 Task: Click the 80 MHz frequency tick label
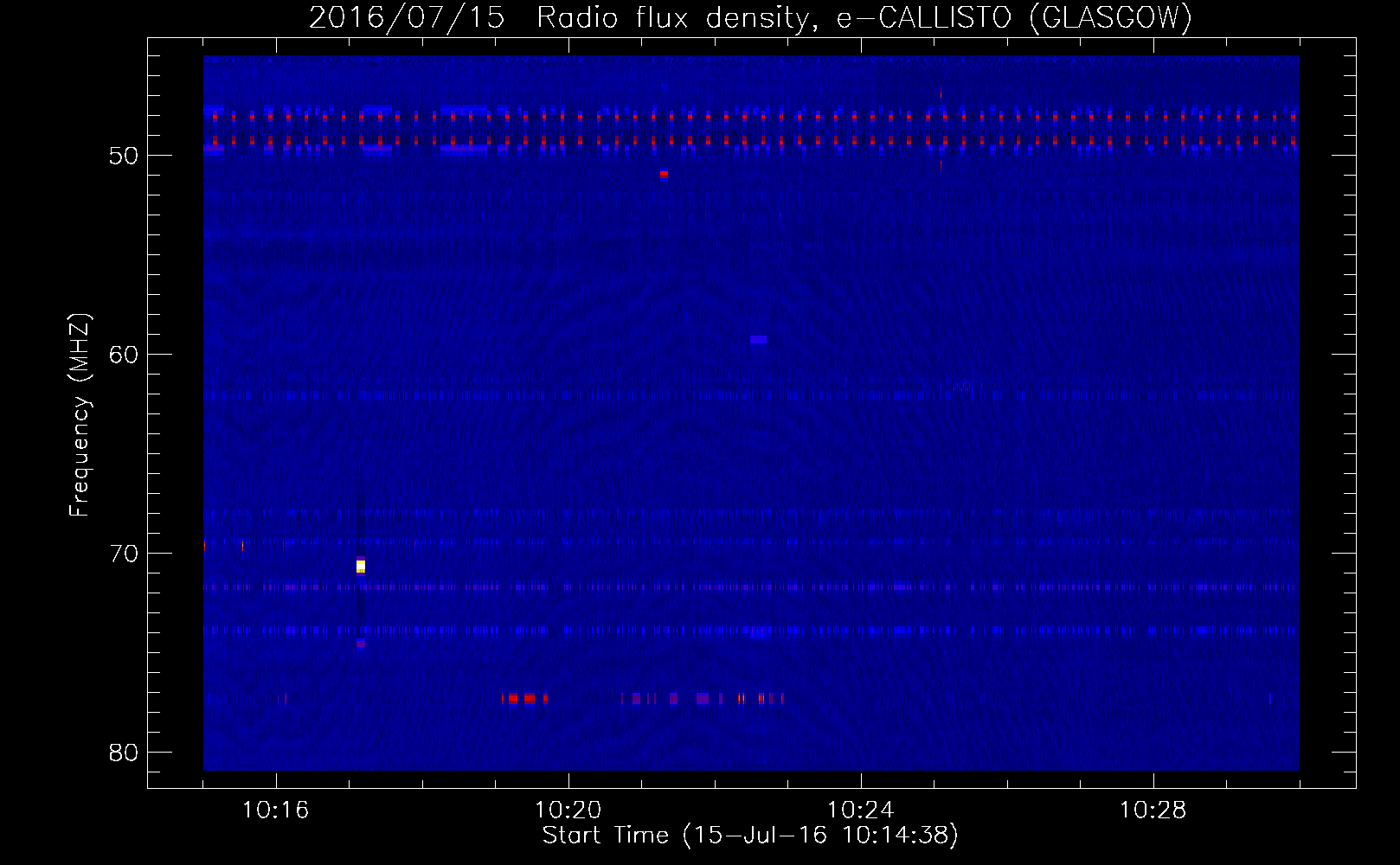[x=124, y=753]
